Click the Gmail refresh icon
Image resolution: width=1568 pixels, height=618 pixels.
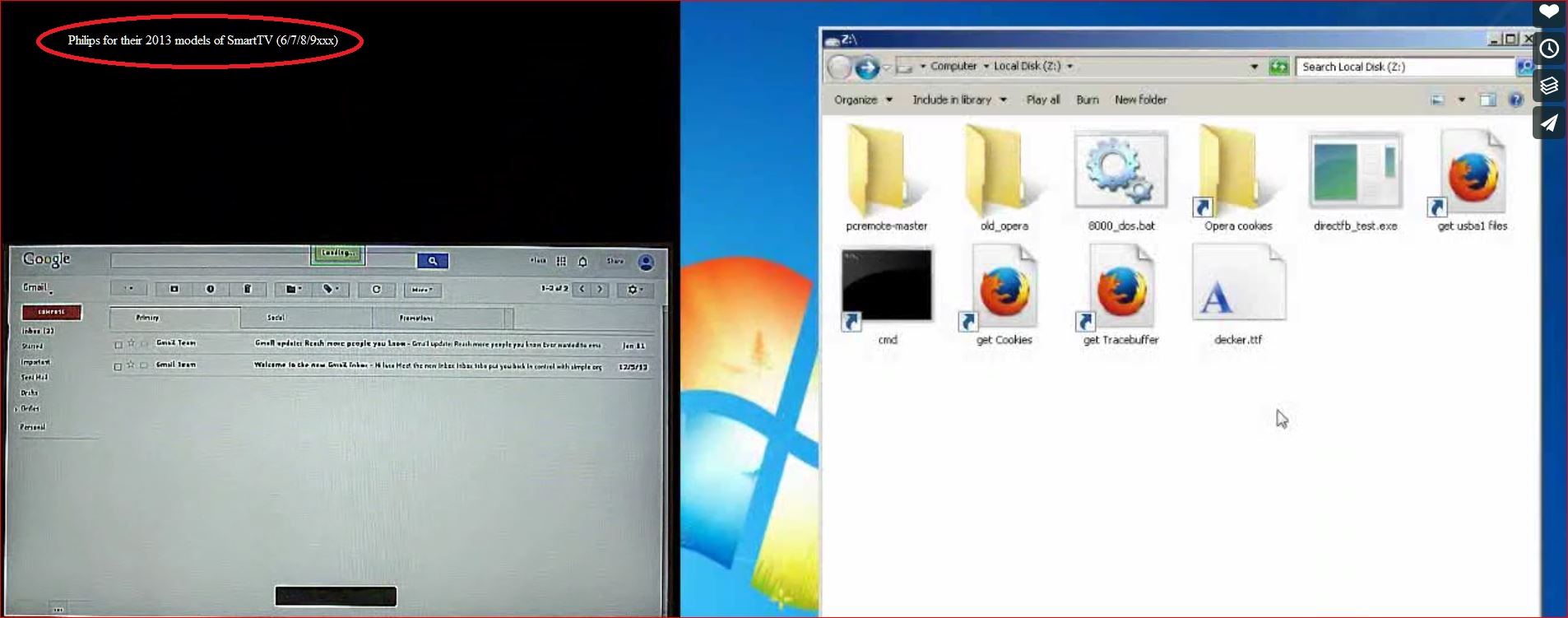(x=376, y=289)
